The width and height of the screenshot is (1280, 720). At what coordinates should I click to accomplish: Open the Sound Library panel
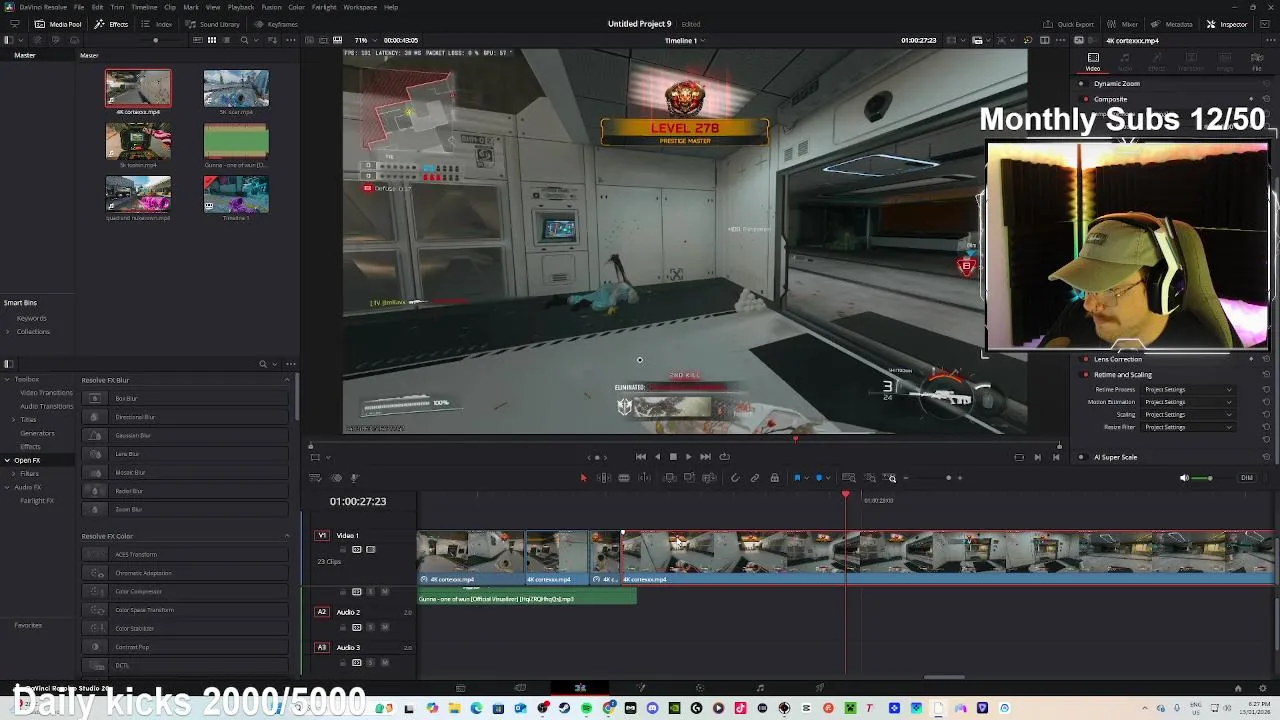213,24
